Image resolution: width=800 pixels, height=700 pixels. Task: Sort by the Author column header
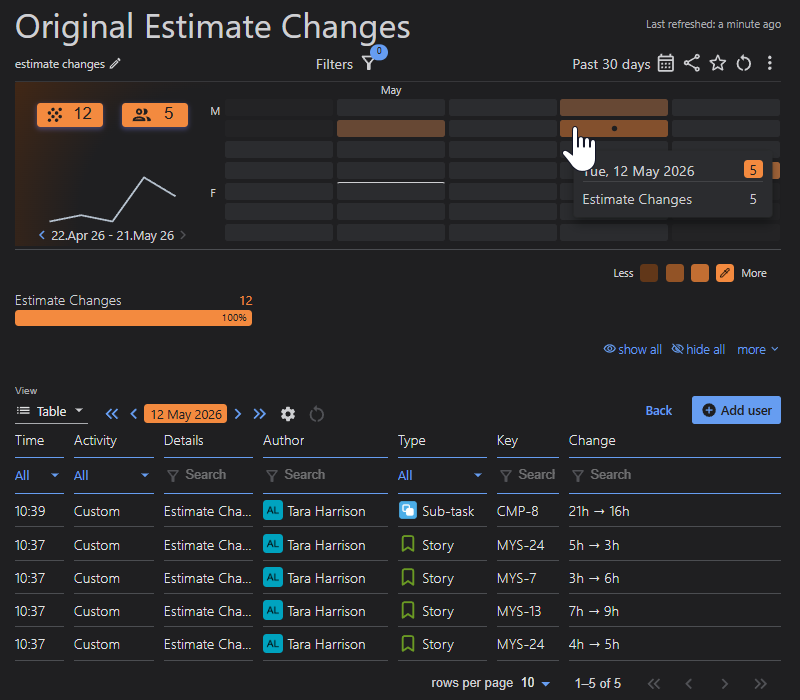[x=284, y=440]
